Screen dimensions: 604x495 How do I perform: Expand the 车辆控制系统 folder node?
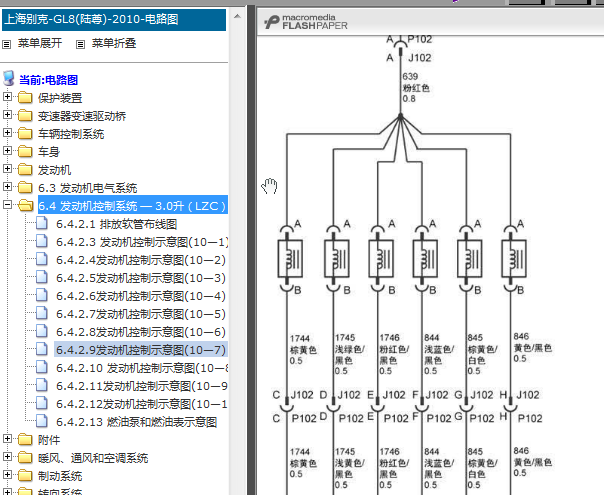point(7,133)
